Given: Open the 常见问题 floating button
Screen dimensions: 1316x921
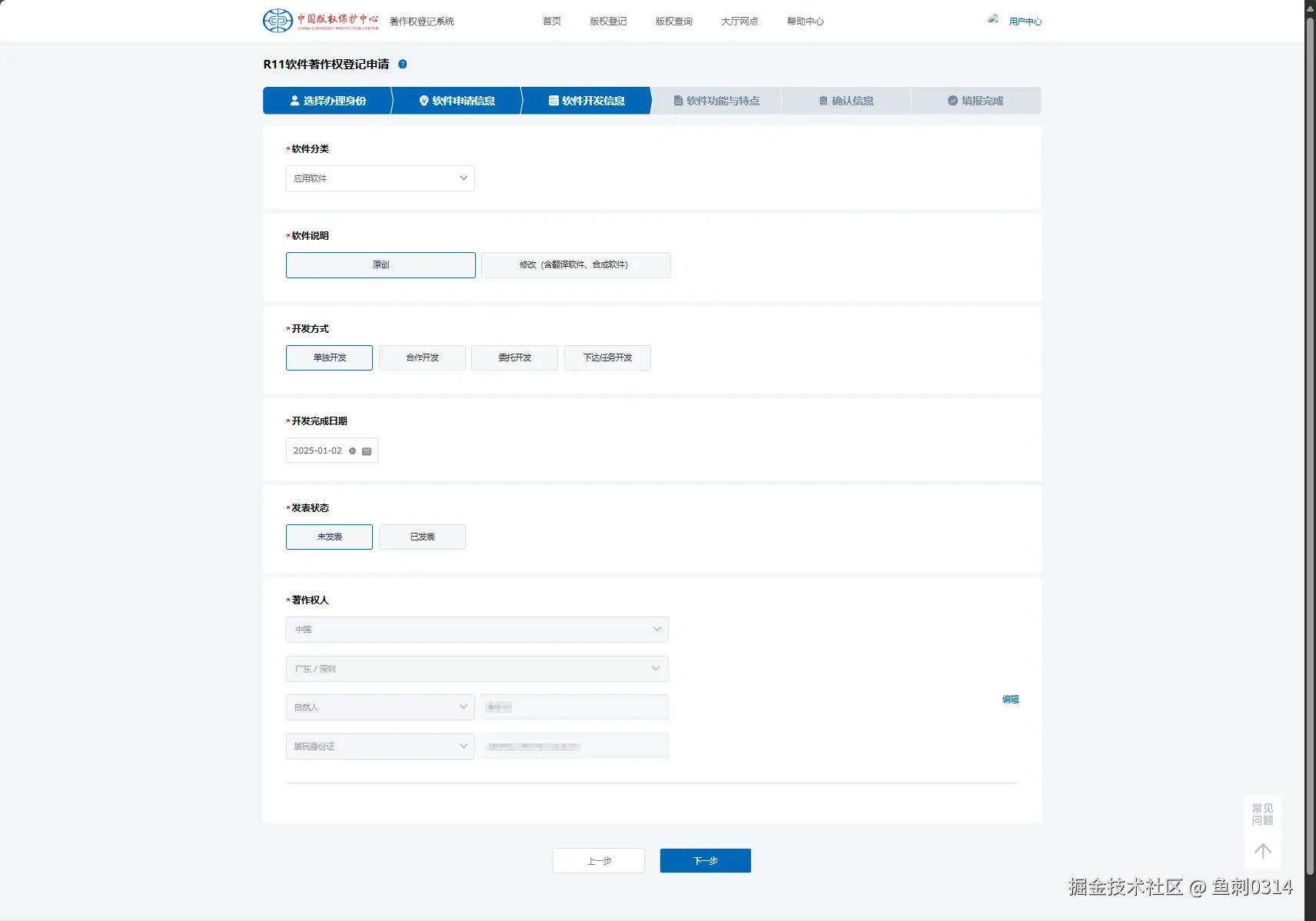Looking at the screenshot, I should tap(1262, 815).
